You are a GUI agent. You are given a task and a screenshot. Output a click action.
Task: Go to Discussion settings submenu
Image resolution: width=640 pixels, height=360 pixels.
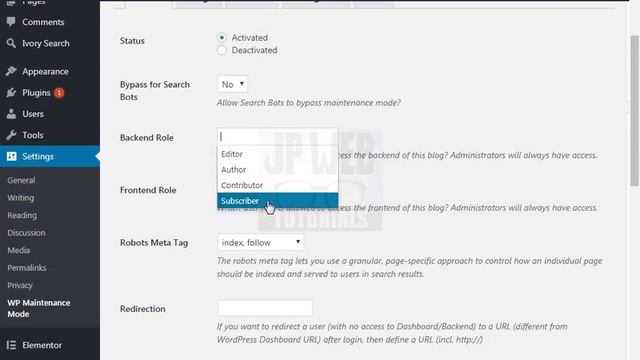[x=26, y=233]
